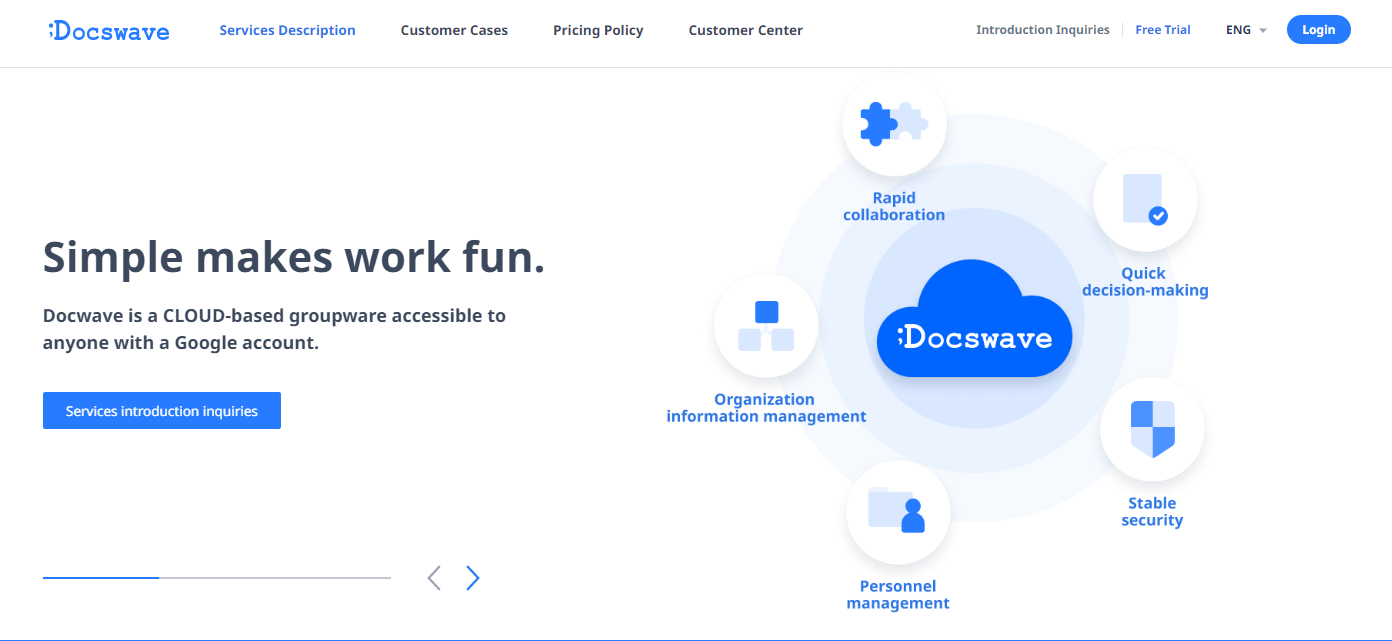Advance to next slide with right arrow

473,578
